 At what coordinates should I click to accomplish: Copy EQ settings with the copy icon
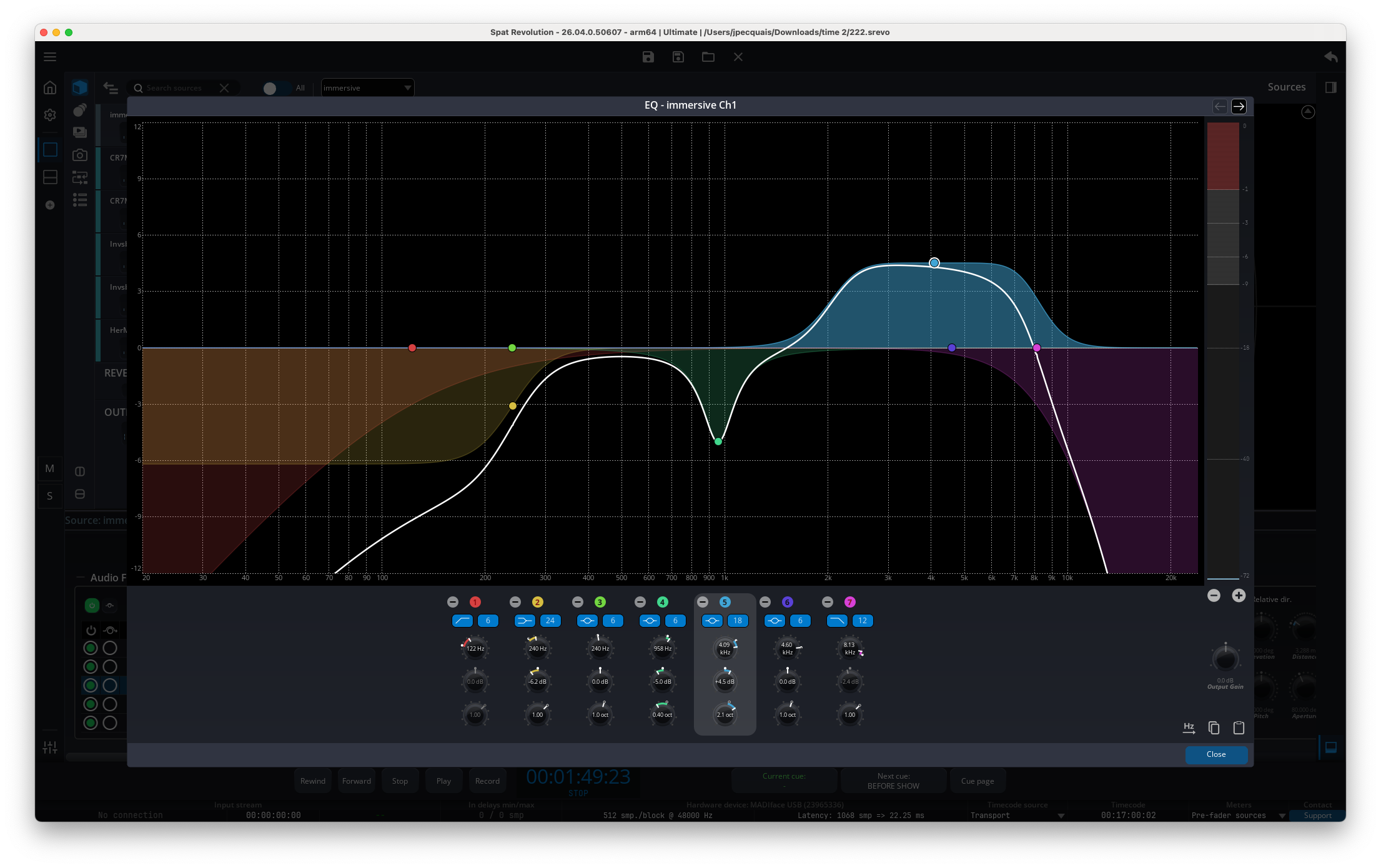pyautogui.click(x=1214, y=727)
